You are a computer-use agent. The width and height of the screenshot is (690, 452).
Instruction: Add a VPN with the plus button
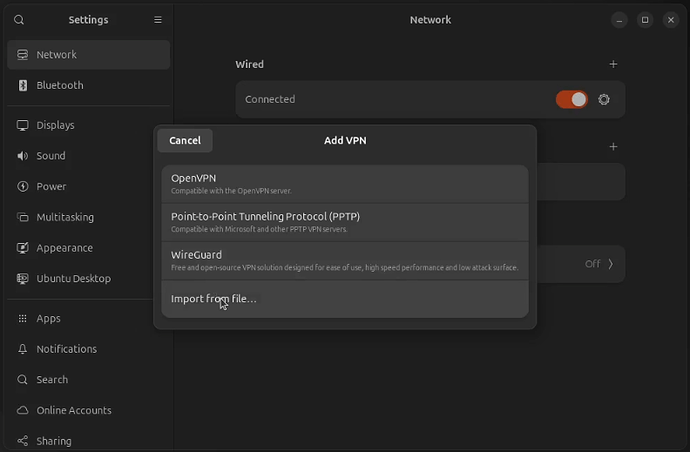tap(613, 146)
